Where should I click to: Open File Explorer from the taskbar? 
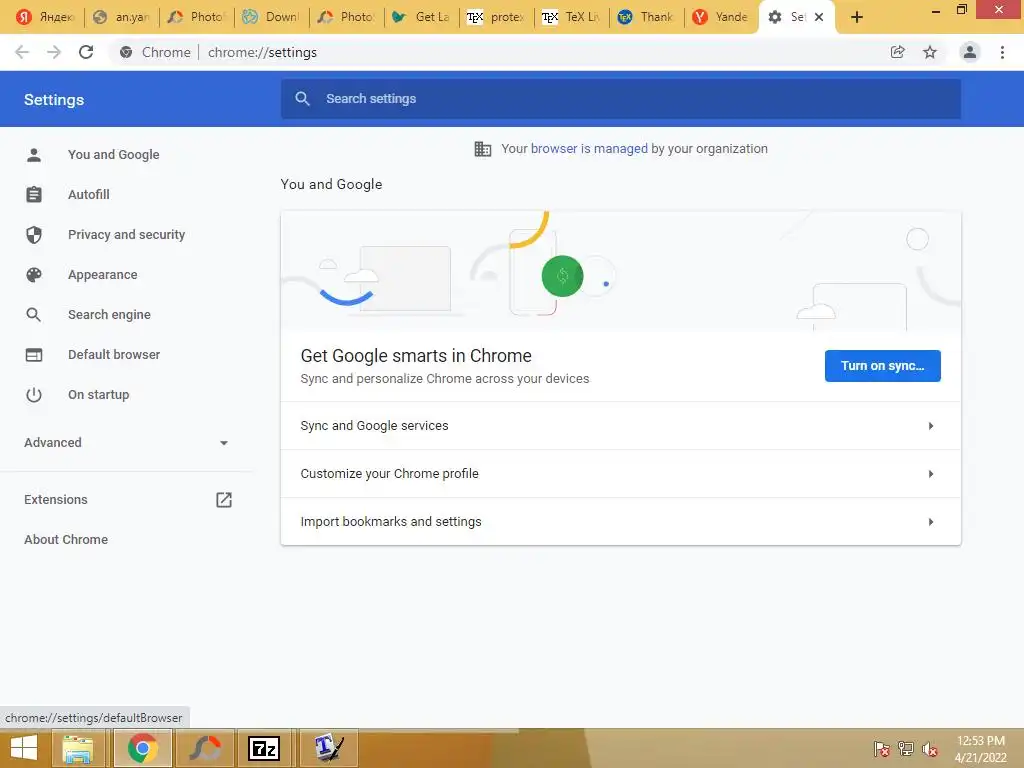78,748
